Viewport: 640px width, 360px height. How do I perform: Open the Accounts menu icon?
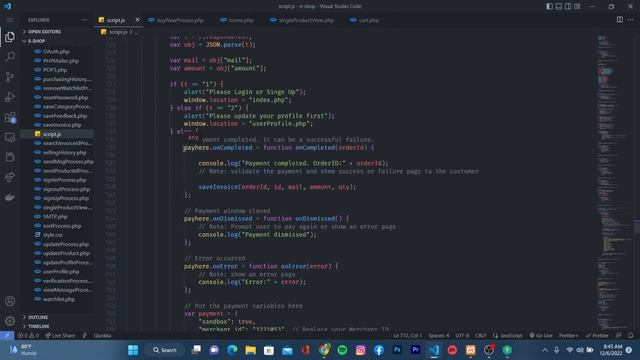click(x=10, y=301)
